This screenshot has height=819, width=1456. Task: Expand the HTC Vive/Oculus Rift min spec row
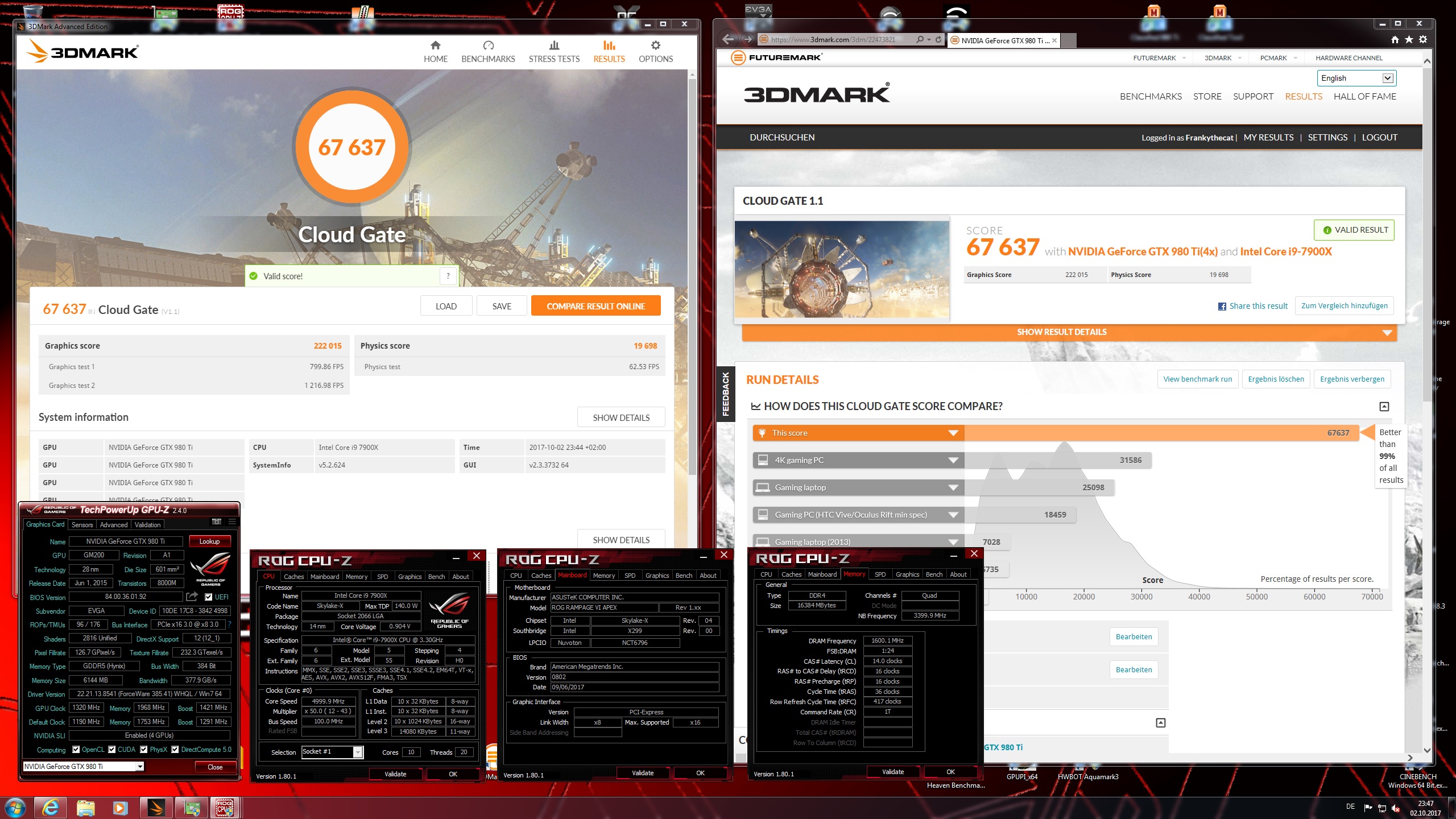953,515
